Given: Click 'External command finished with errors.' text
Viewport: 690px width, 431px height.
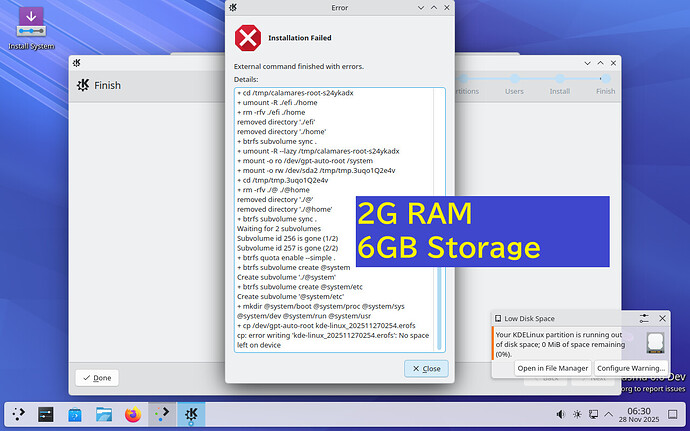Looking at the screenshot, I should pyautogui.click(x=299, y=66).
